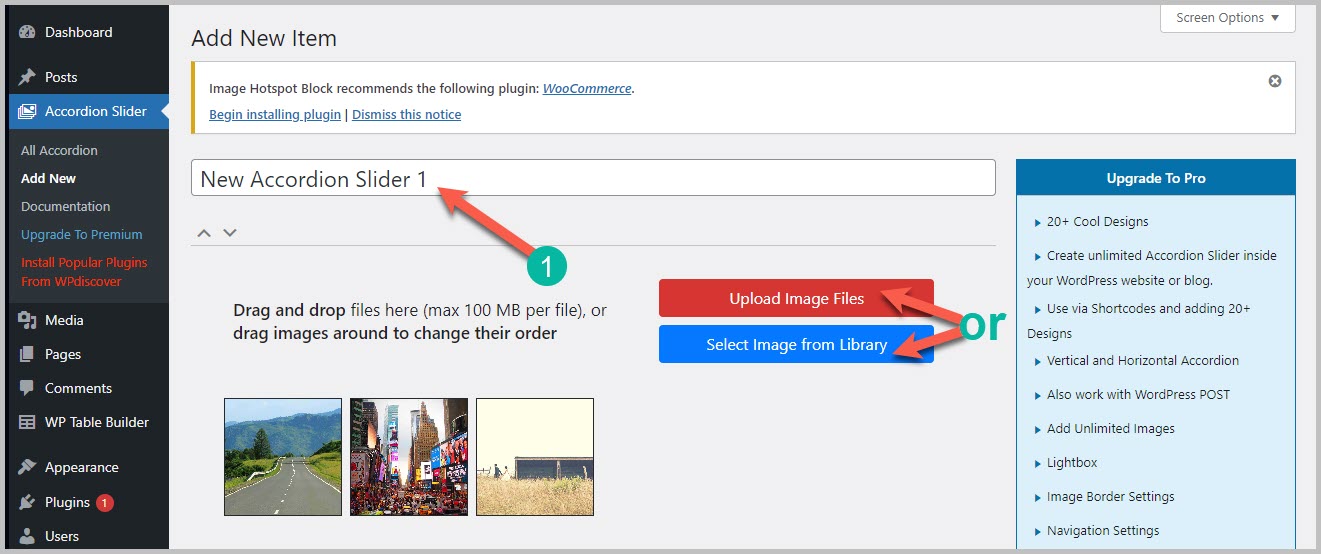Click 'Vertical and Horizontal Accordion' text
Viewport: 1321px width, 554px height.
(1143, 360)
